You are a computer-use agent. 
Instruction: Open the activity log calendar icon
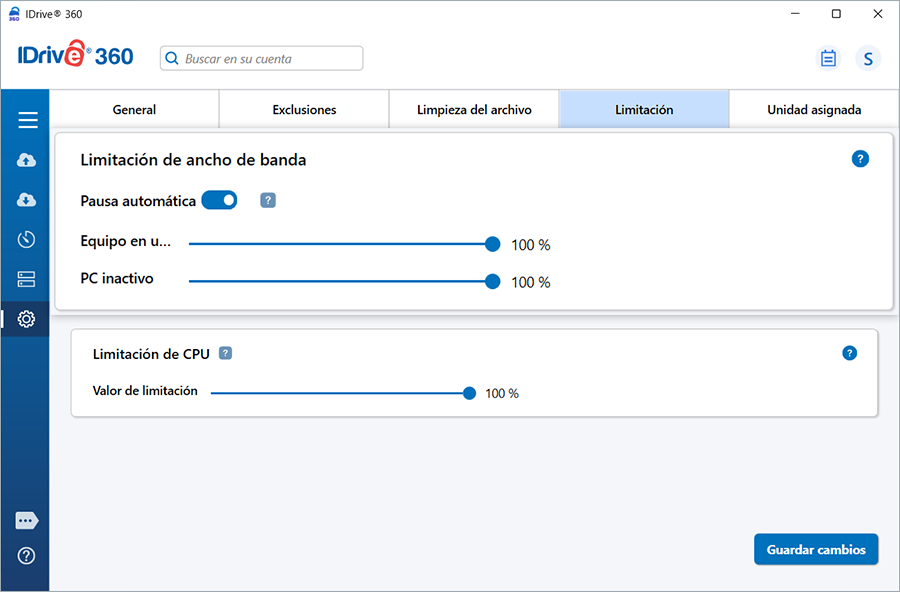[x=828, y=59]
